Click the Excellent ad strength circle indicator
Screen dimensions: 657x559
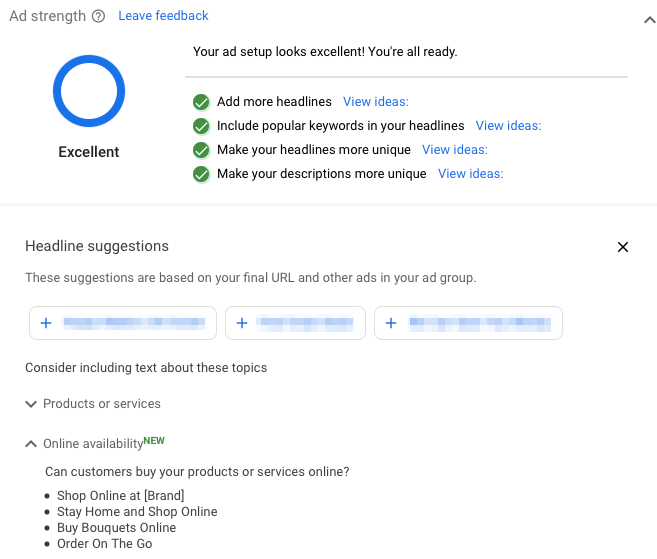(89, 91)
